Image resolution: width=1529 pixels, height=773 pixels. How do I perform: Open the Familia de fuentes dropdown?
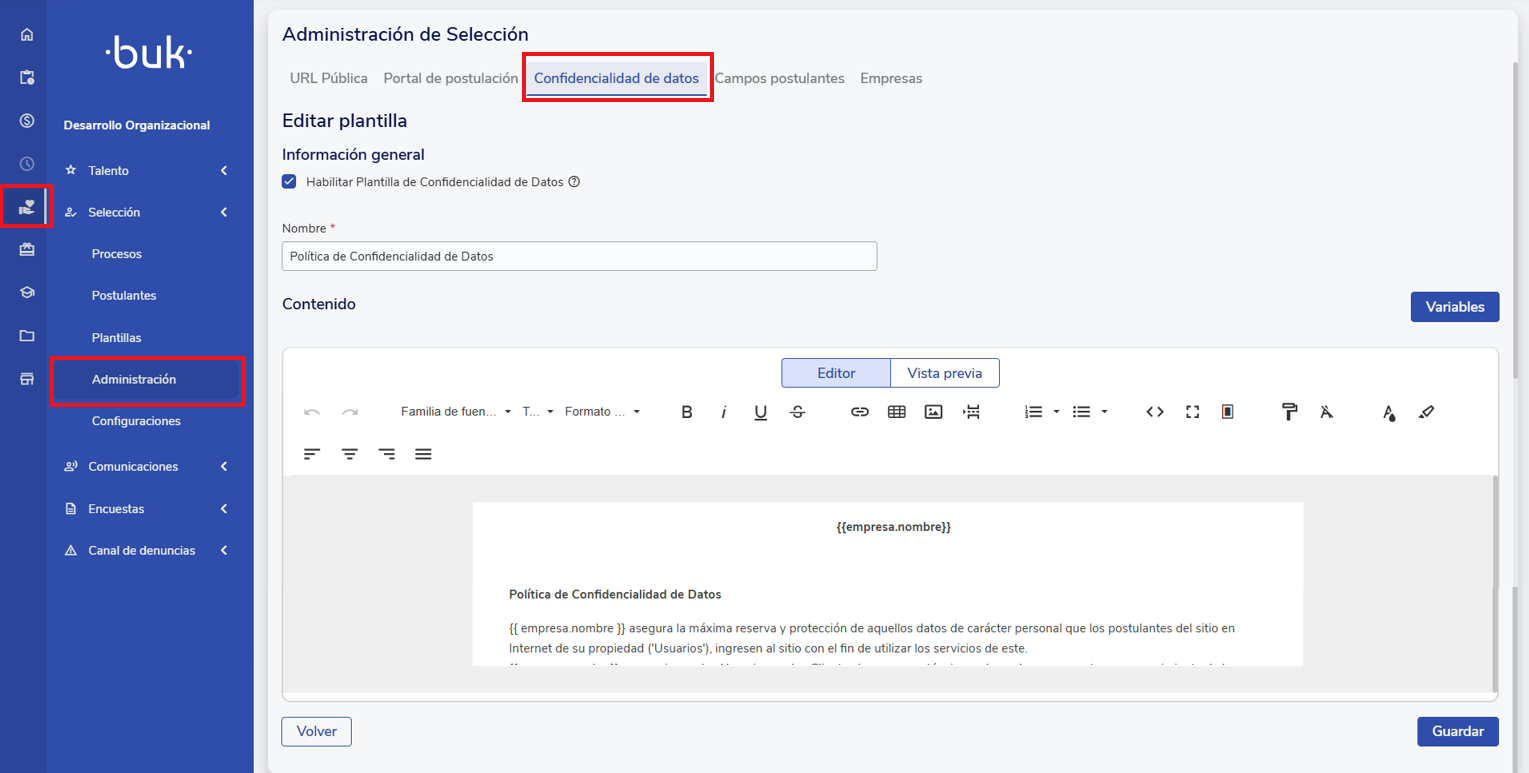[456, 412]
